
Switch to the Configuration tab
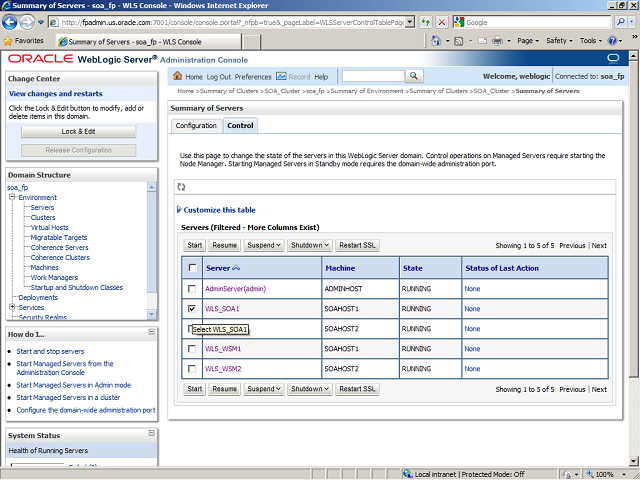tap(196, 125)
